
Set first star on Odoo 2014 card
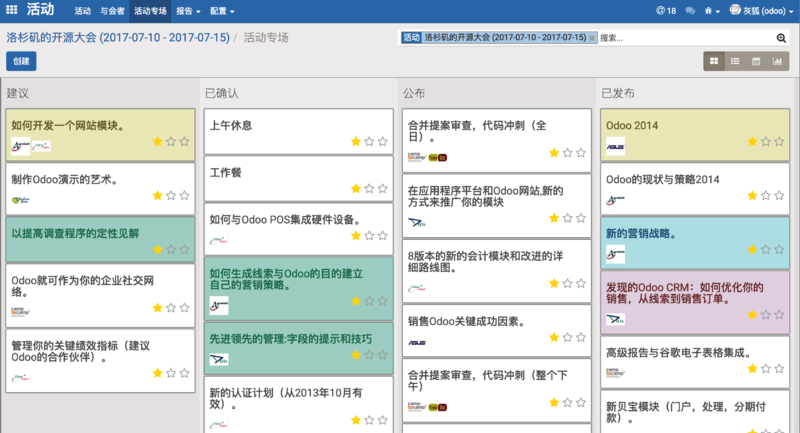pyautogui.click(x=752, y=141)
